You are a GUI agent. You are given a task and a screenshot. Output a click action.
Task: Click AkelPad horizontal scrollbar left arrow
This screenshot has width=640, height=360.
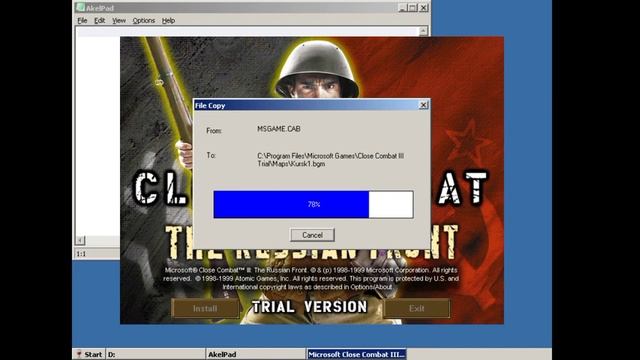tap(80, 240)
